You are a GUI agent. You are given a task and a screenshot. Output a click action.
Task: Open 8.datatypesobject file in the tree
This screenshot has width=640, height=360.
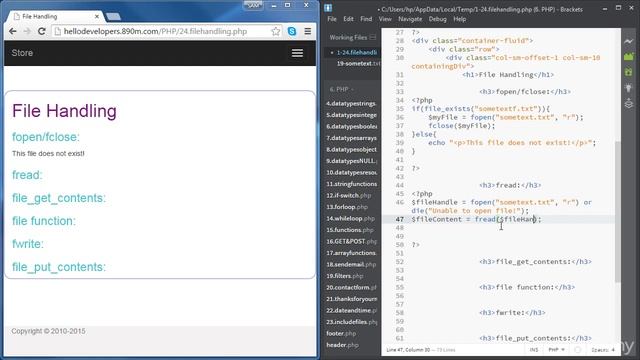(x=351, y=149)
